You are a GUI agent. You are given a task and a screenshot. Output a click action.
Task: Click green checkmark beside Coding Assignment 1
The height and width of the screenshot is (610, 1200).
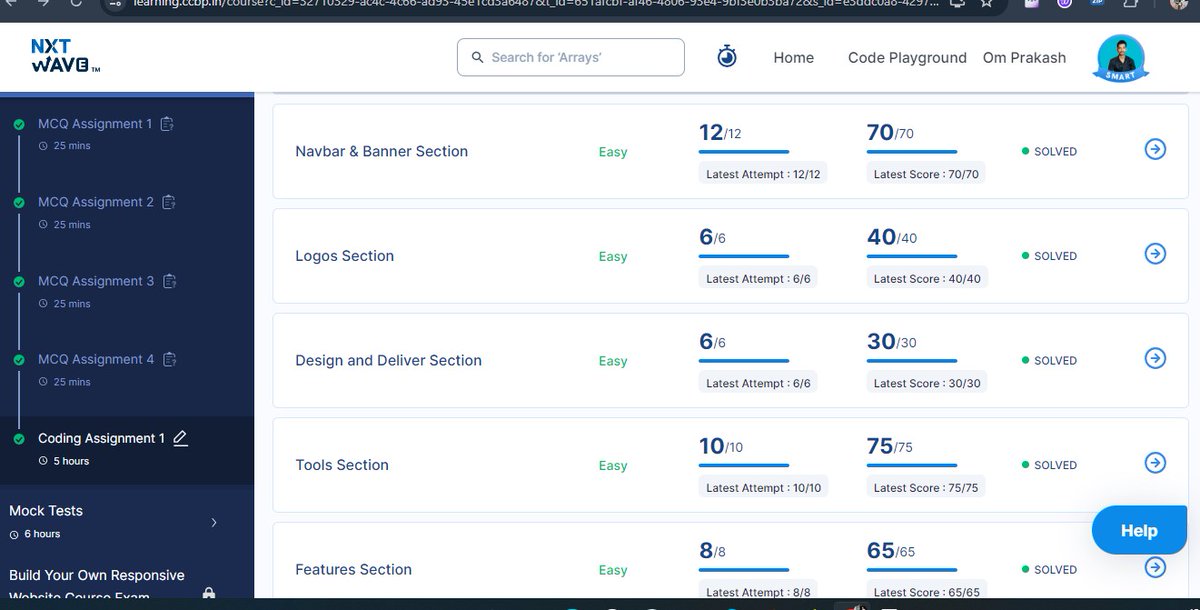pyautogui.click(x=19, y=439)
